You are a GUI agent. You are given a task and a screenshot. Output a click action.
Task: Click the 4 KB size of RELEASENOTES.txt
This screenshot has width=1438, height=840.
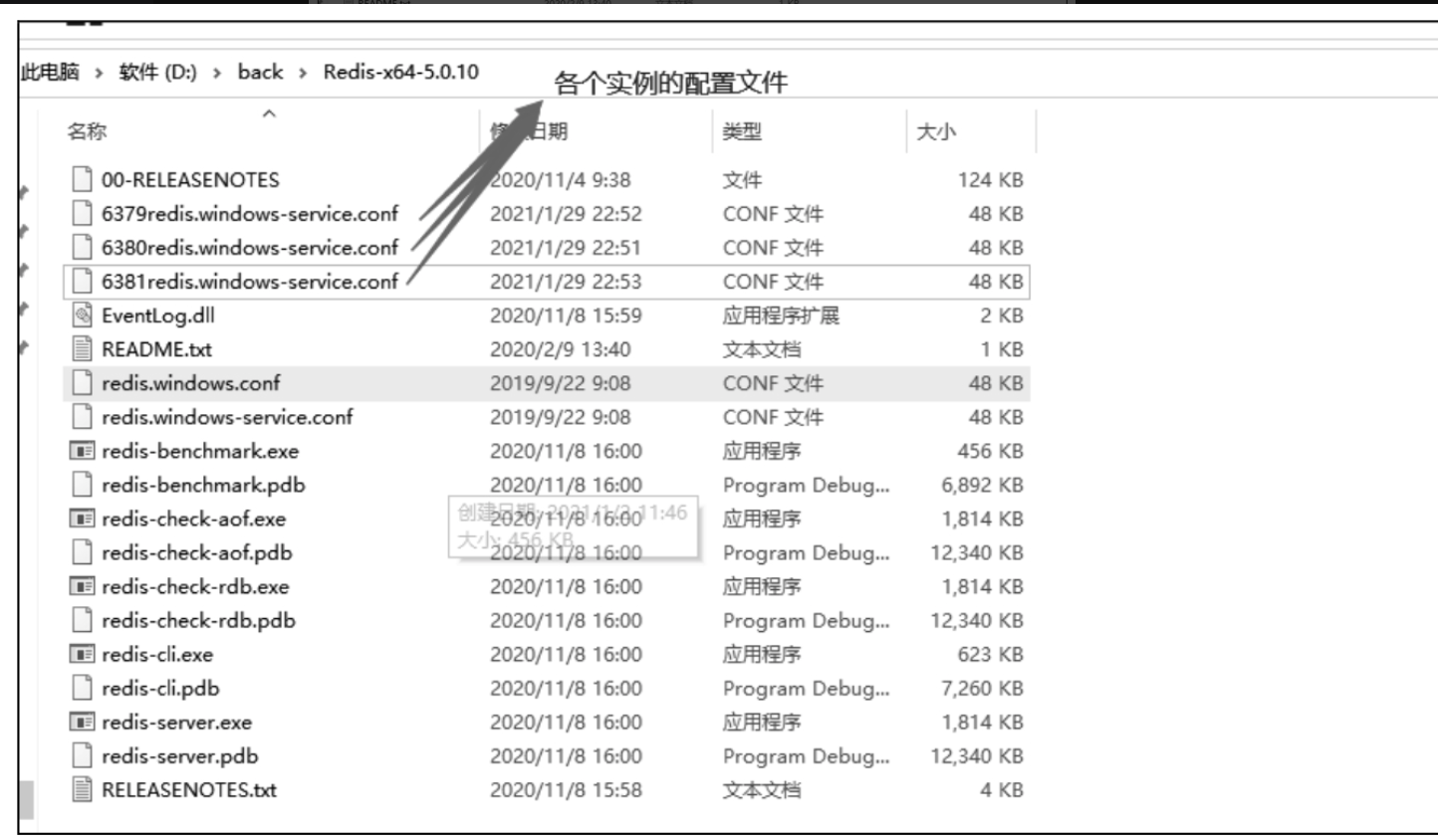coord(1001,789)
